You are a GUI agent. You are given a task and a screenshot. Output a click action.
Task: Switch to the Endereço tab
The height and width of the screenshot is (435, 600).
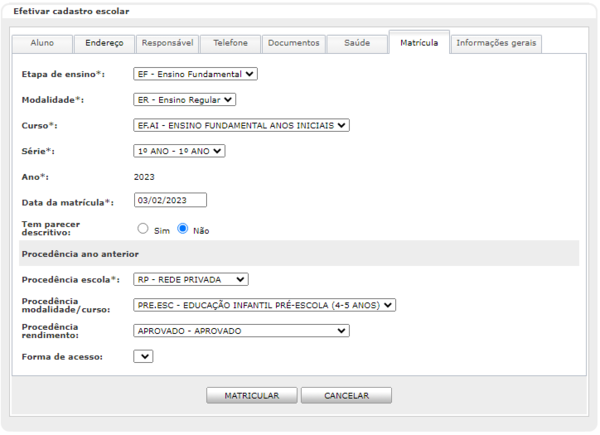(104, 44)
